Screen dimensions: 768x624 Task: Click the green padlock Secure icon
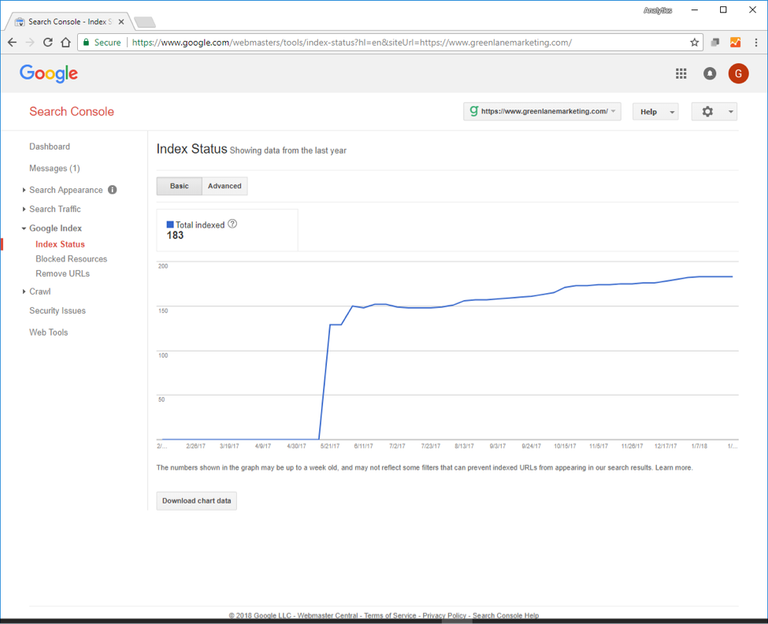tap(86, 43)
